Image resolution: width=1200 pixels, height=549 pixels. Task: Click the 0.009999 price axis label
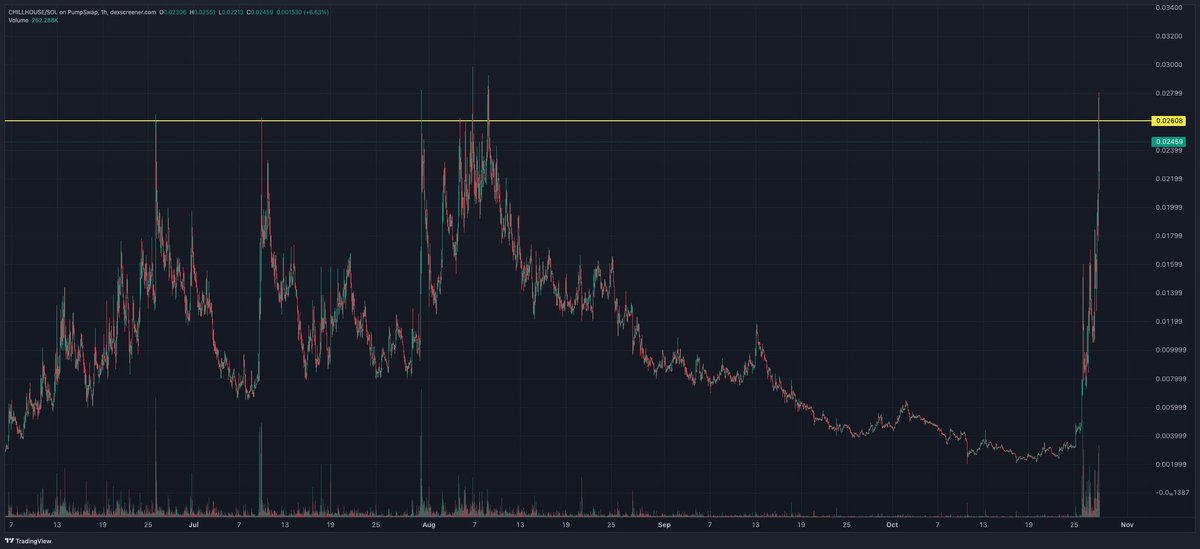(x=1169, y=350)
